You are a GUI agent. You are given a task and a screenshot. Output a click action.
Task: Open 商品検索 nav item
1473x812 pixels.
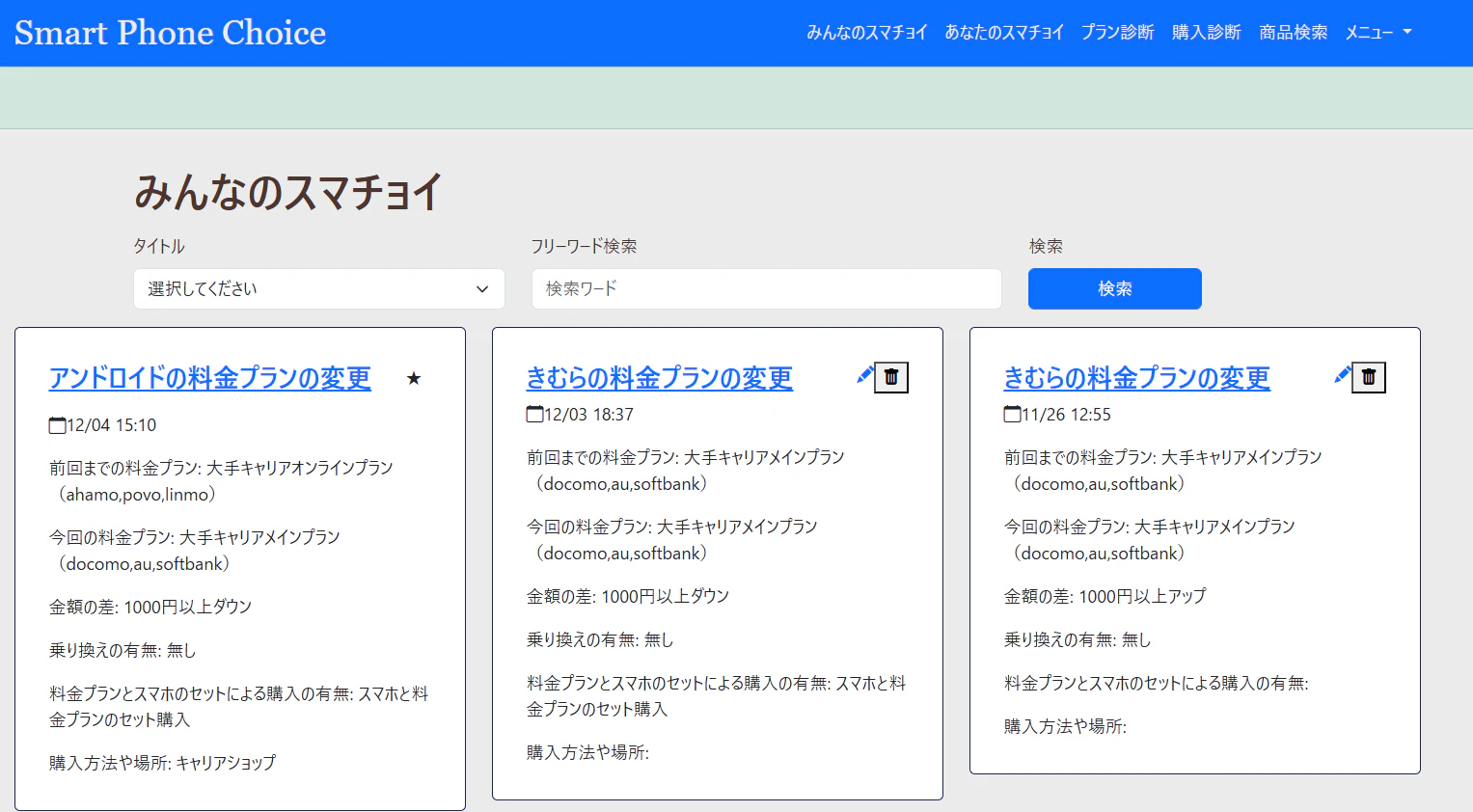1293,32
